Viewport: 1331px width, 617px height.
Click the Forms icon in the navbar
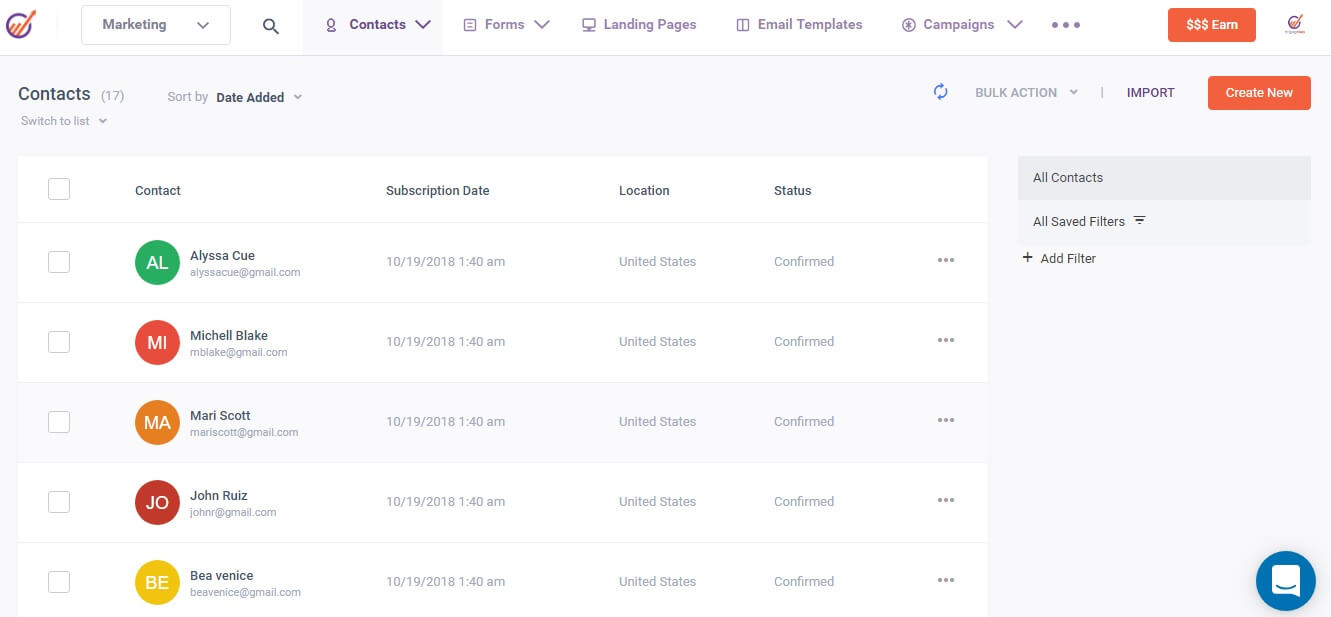(x=468, y=24)
